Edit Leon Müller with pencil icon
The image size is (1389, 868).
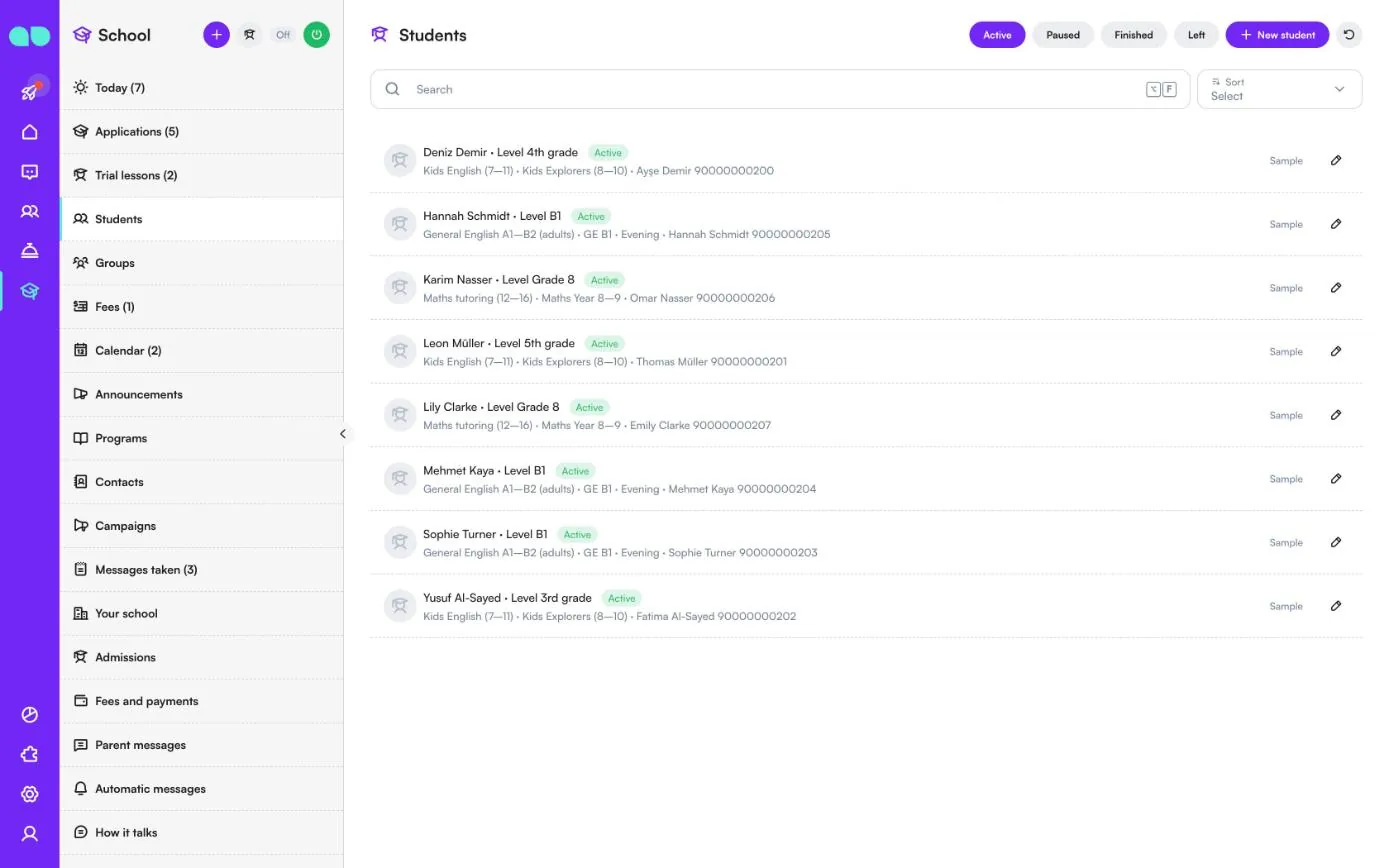(x=1336, y=351)
